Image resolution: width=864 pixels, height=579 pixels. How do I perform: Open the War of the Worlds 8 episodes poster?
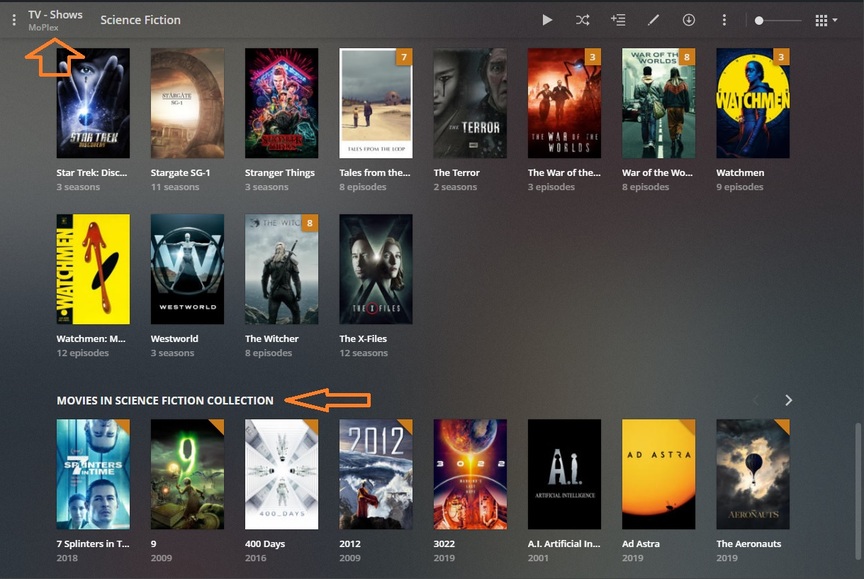pos(658,103)
